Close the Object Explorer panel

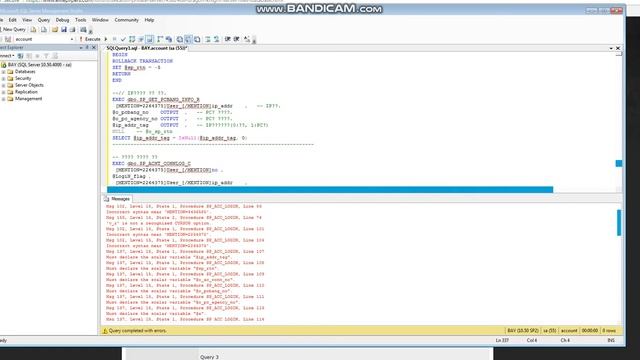pyautogui.click(x=93, y=48)
